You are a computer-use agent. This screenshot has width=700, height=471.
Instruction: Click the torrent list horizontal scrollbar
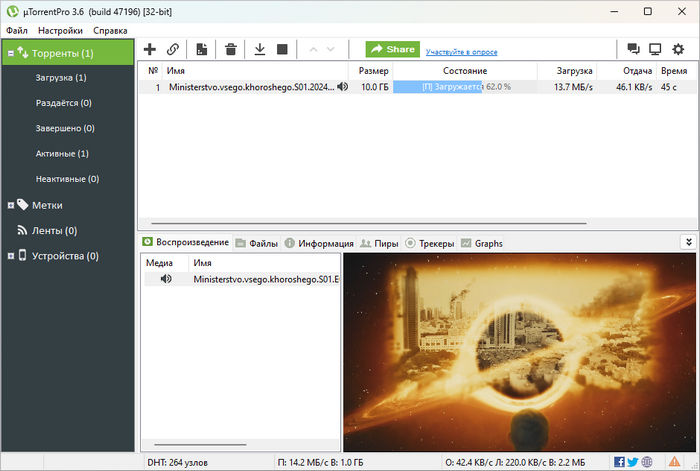pyautogui.click(x=369, y=223)
